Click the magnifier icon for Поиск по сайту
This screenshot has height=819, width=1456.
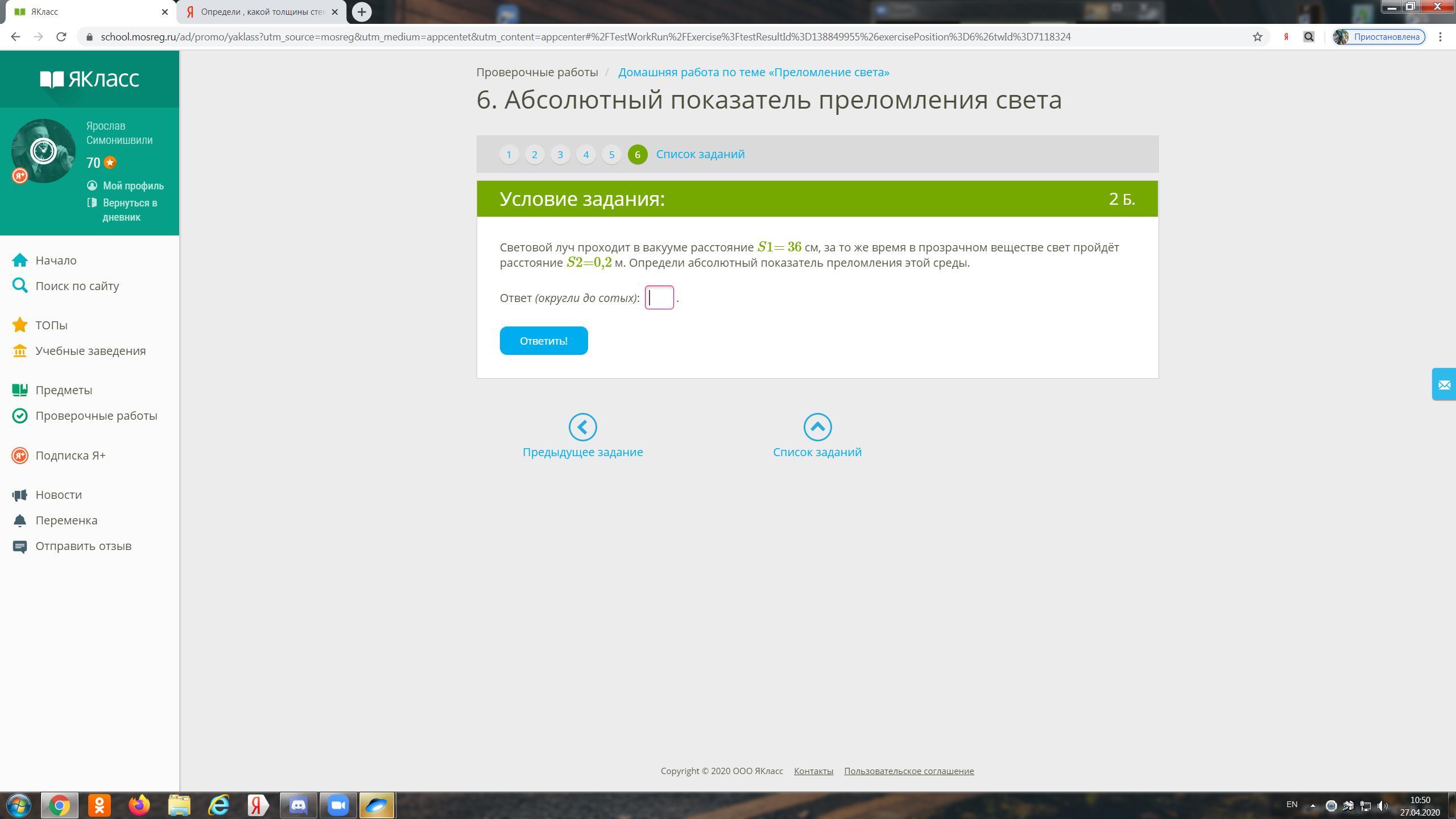(20, 286)
